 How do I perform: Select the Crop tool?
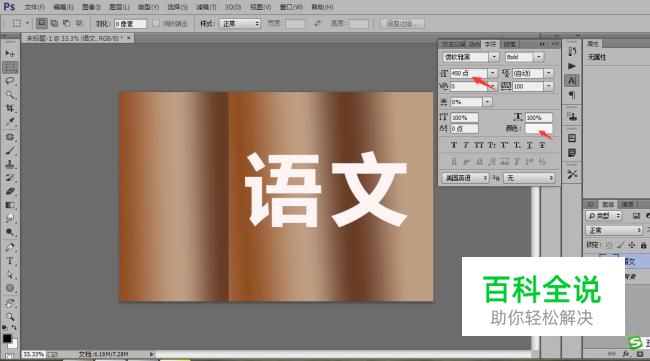point(10,108)
